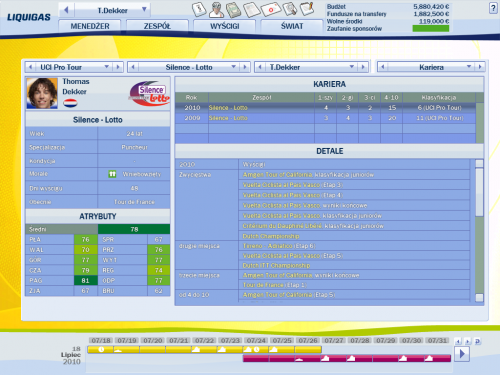Select the magenta 07/27 race stage
The width and height of the screenshot is (500, 375).
[x=334, y=359]
